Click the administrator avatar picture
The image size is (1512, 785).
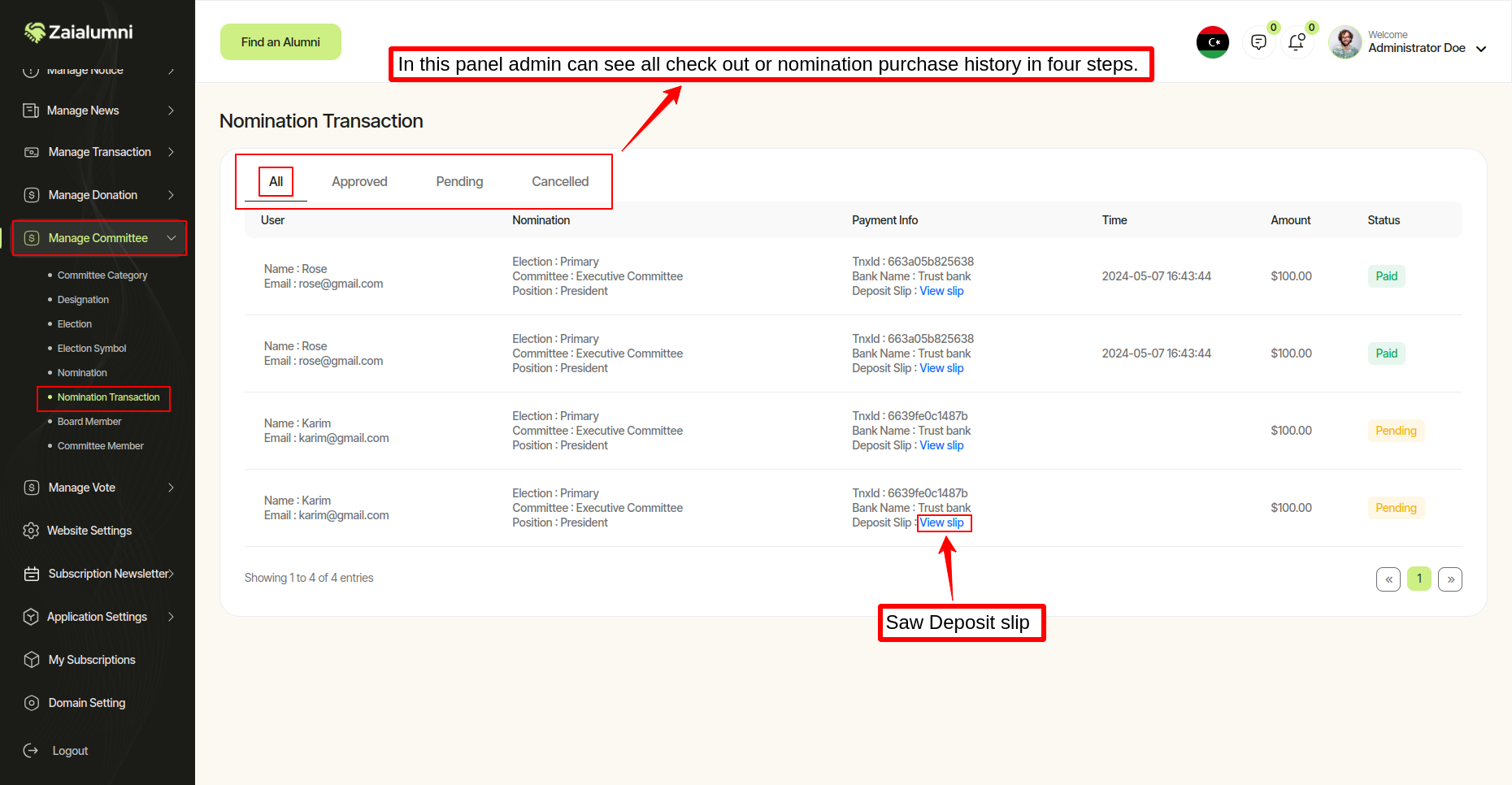(x=1345, y=42)
